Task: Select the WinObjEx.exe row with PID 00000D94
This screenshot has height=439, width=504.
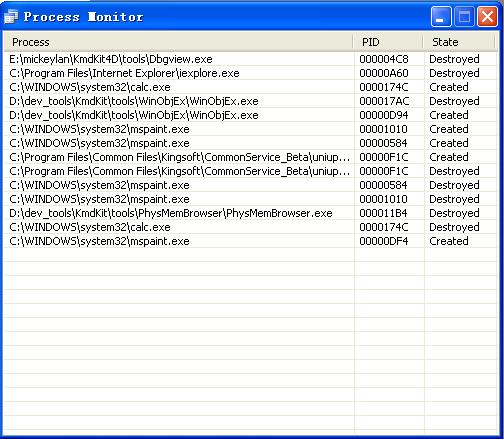Action: 250,115
